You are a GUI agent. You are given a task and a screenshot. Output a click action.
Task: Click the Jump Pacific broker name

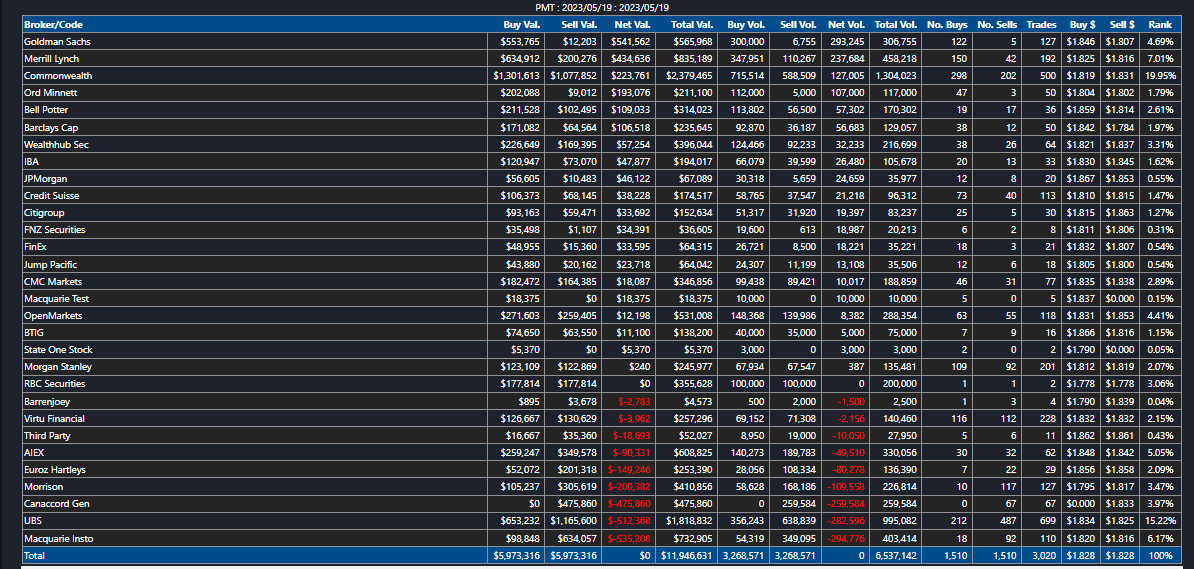coord(51,264)
